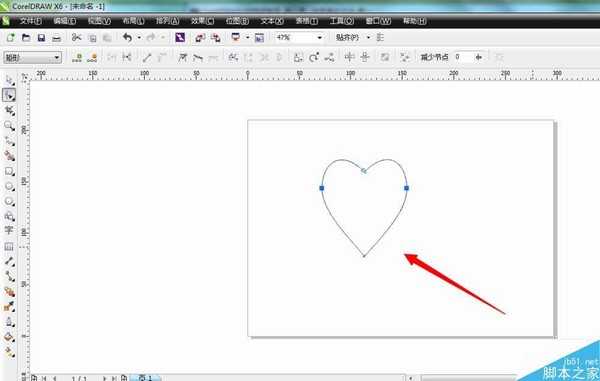The width and height of the screenshot is (600, 381).
Task: Click the Undo arrow icon
Action: [x=127, y=37]
